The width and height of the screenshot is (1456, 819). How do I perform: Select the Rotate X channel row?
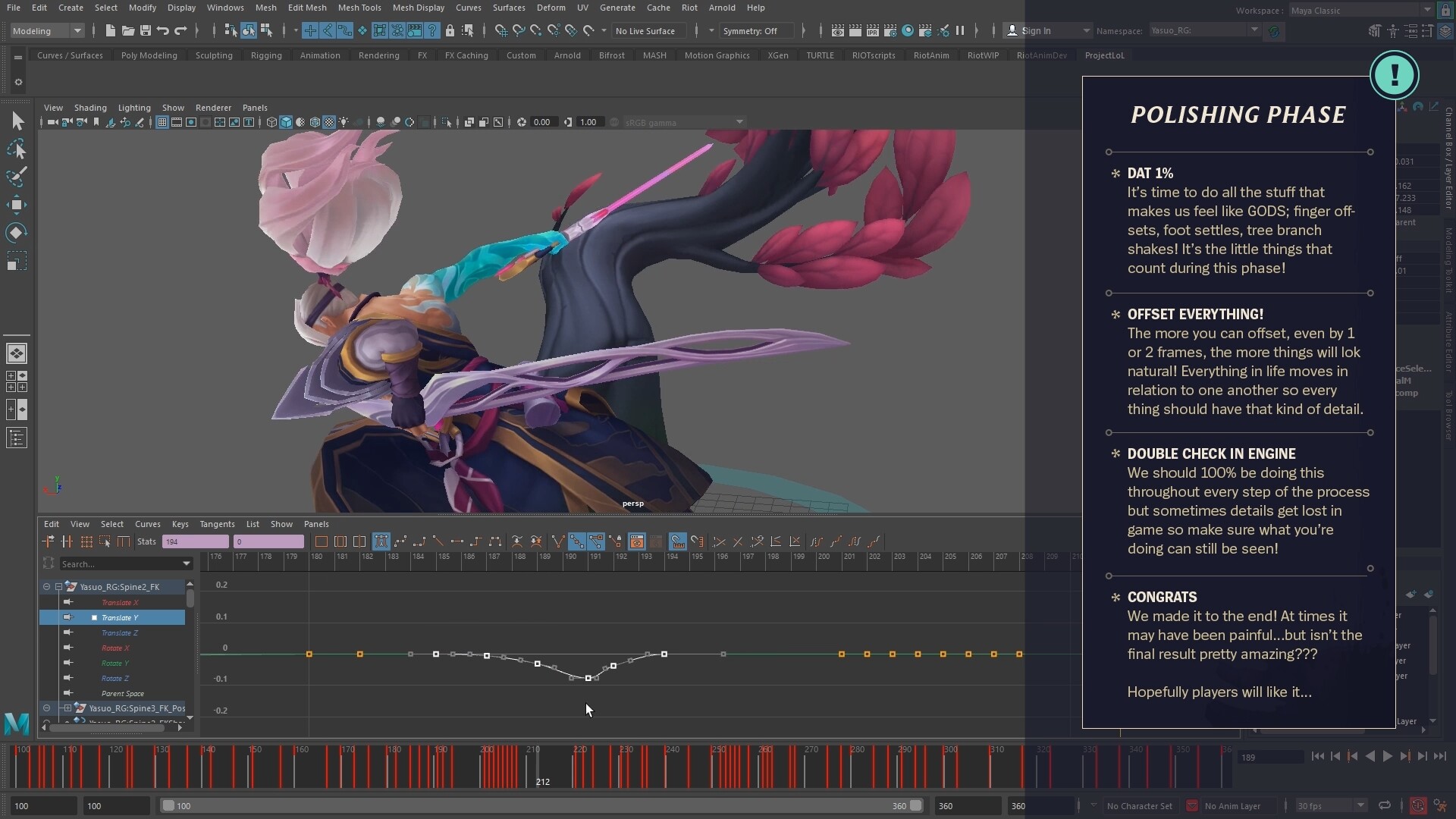coord(112,648)
